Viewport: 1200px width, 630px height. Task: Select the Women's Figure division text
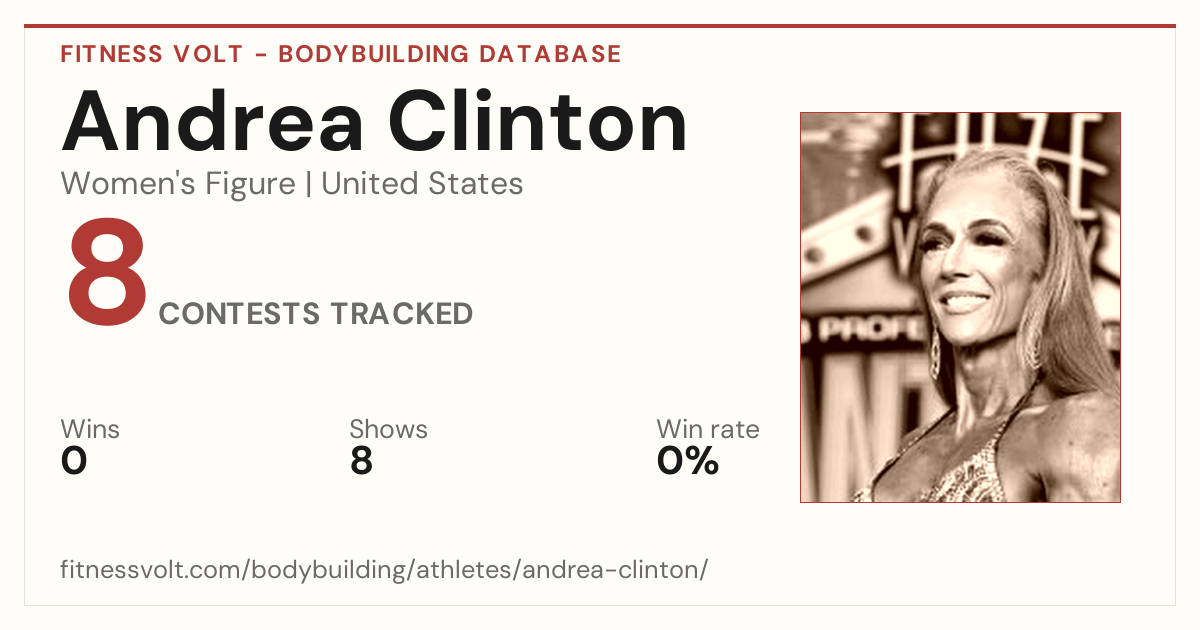[x=178, y=184]
